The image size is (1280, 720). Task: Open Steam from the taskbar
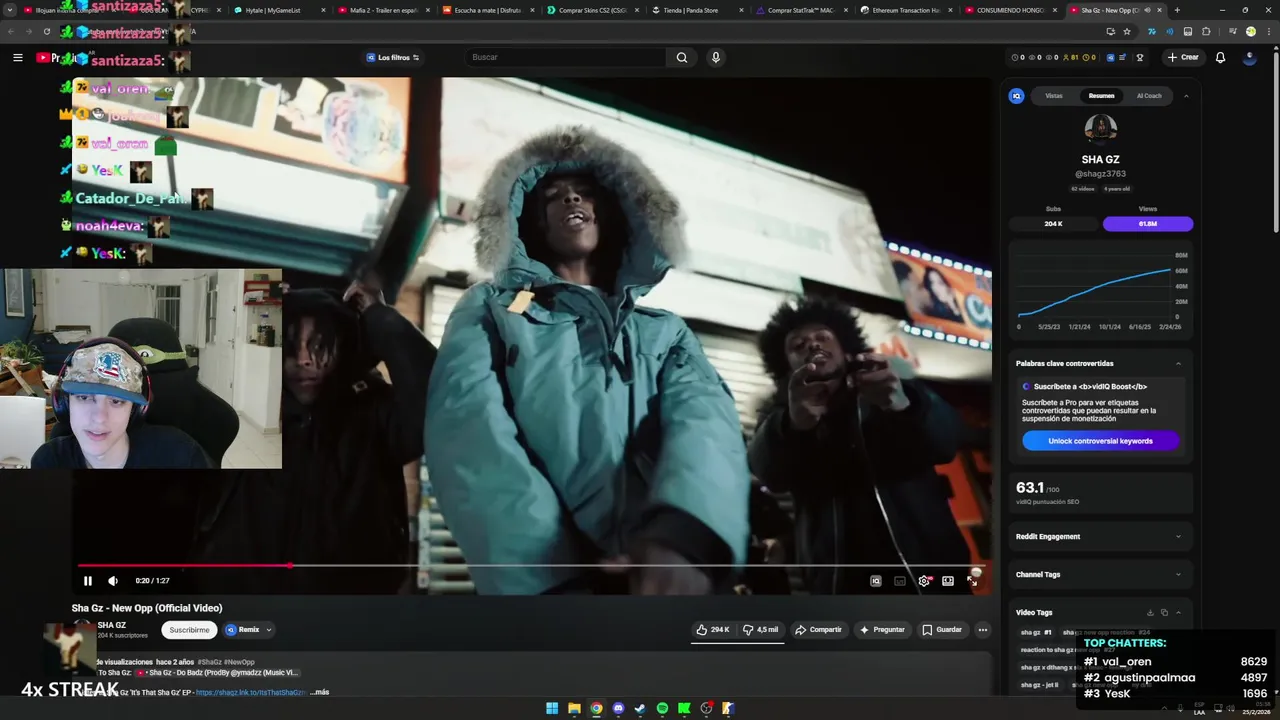(x=640, y=708)
